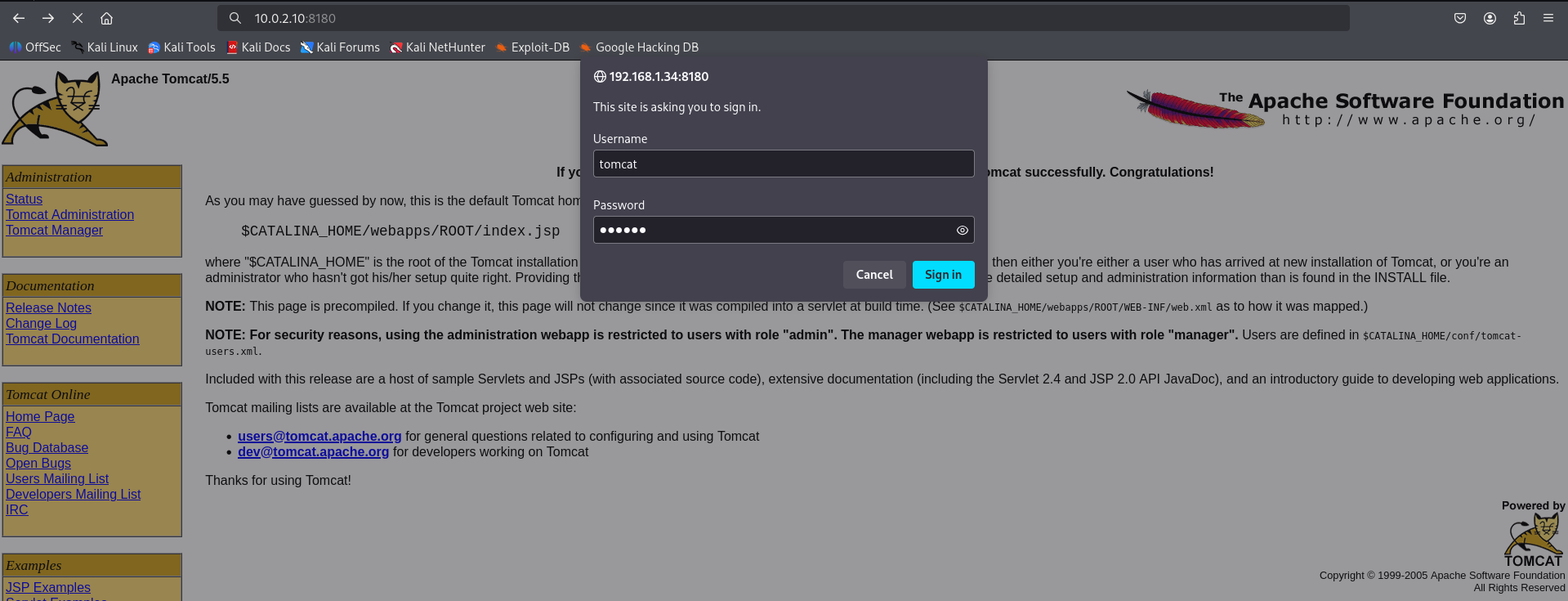The image size is (1568, 601).
Task: Open the Status link
Action: [x=24, y=199]
